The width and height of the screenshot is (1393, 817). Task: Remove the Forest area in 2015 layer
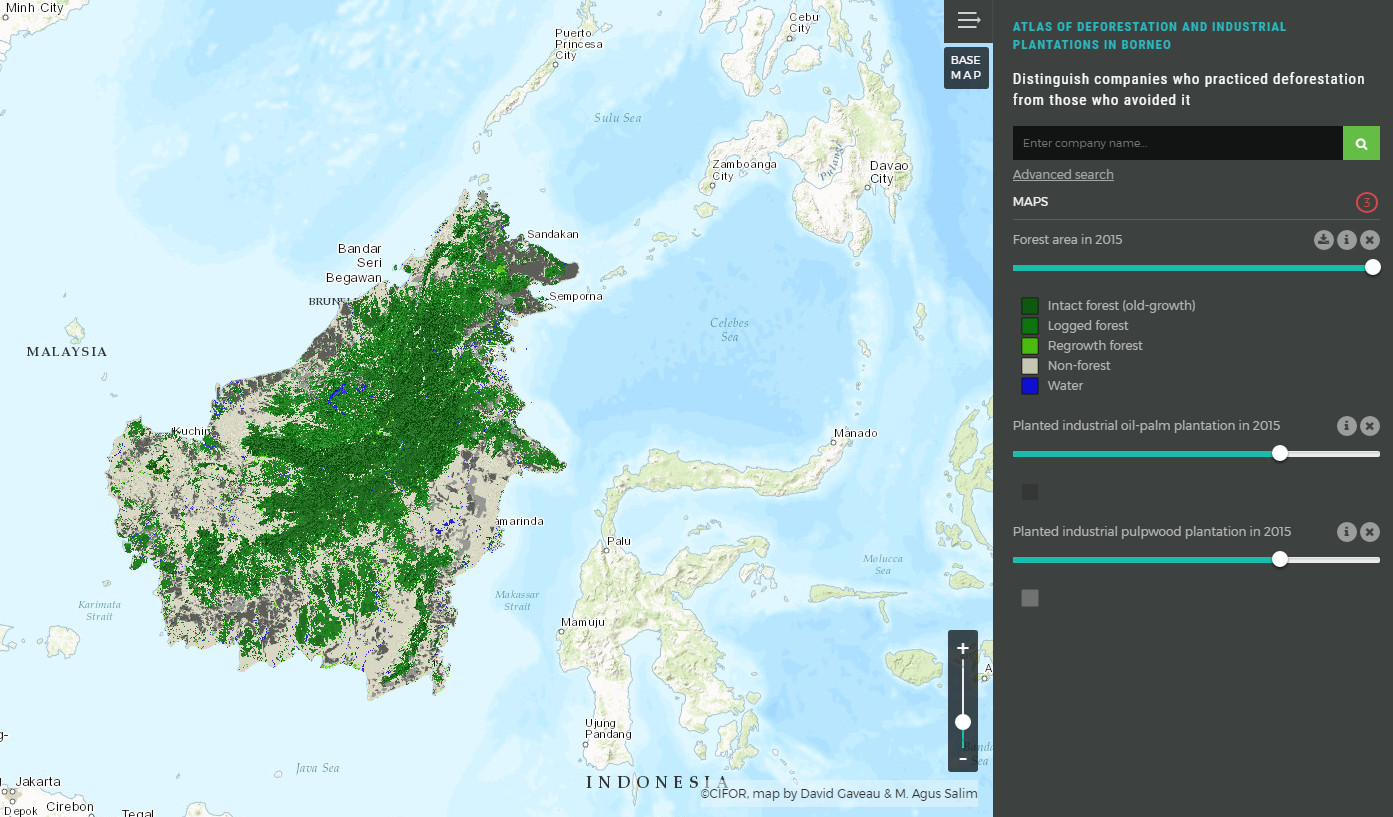pyautogui.click(x=1369, y=239)
